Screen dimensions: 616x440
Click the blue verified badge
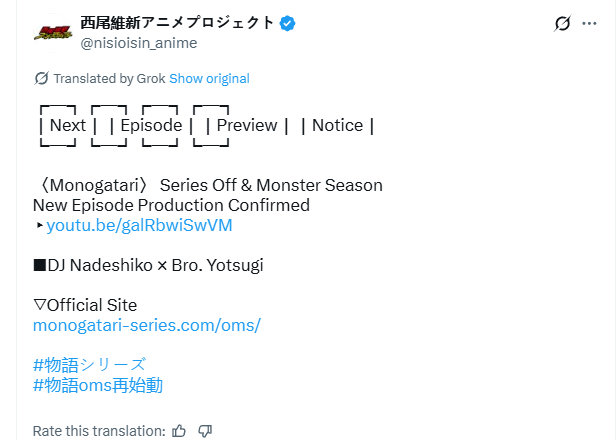pyautogui.click(x=288, y=23)
